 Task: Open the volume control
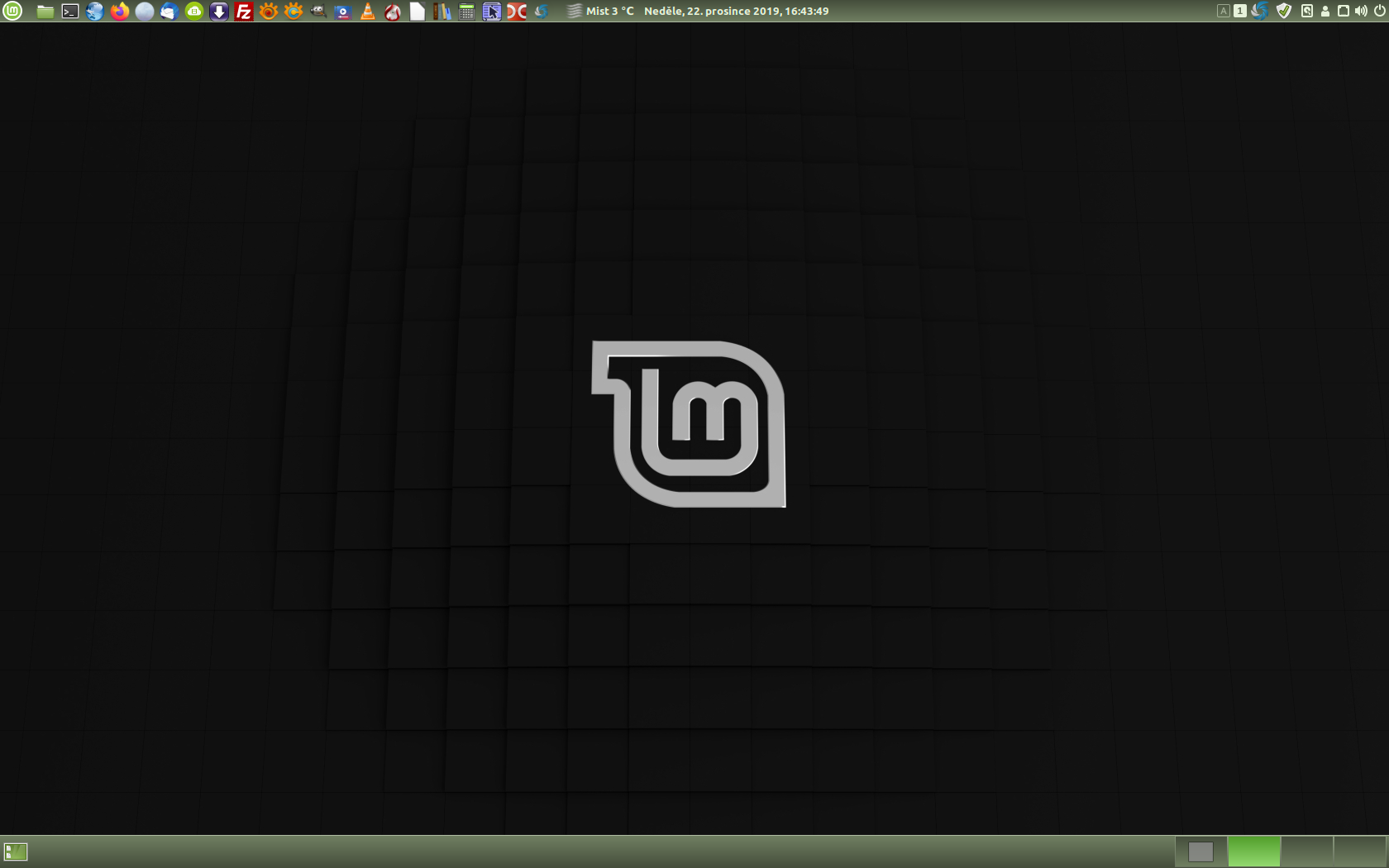(x=1361, y=12)
